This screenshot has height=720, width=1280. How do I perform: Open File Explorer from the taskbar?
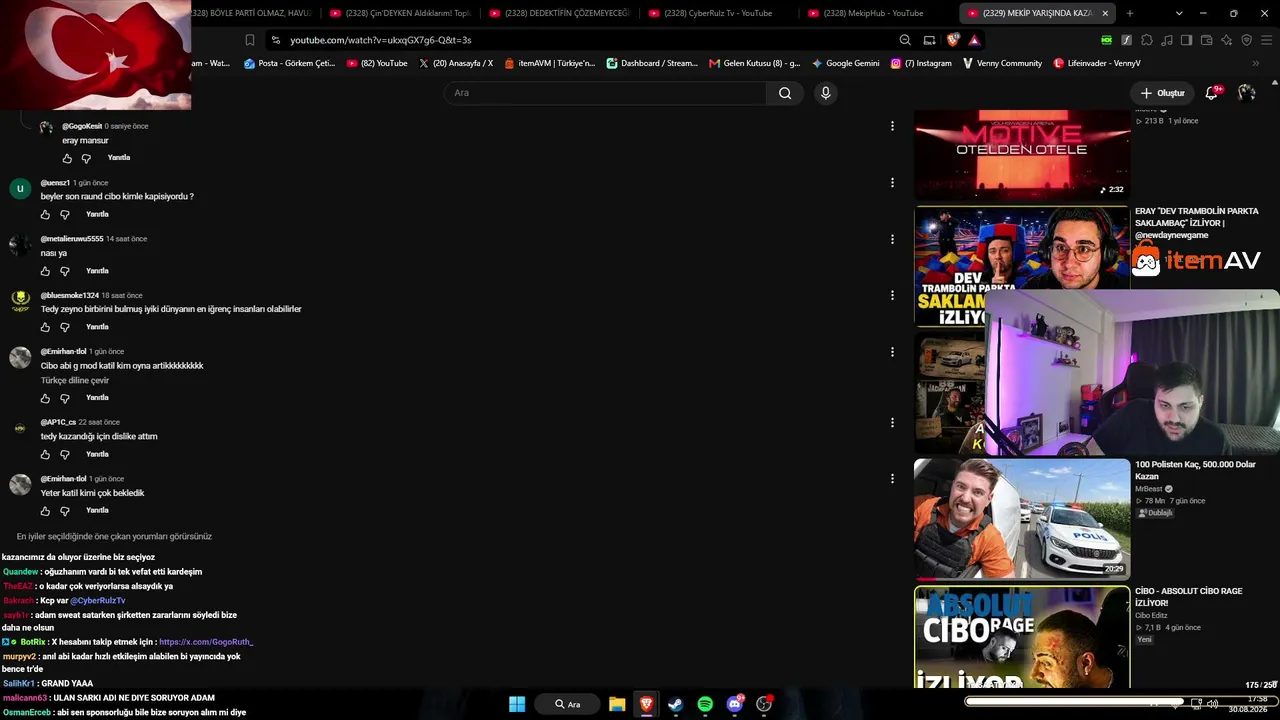coord(617,704)
